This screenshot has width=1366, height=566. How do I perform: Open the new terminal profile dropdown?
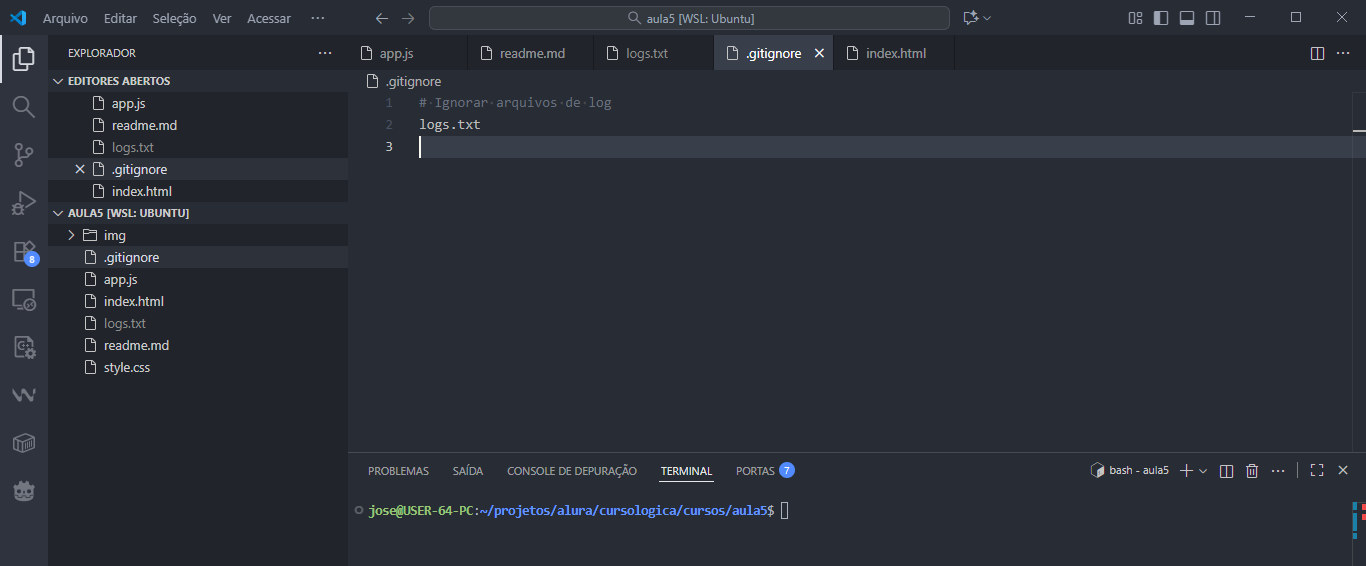pyautogui.click(x=1203, y=471)
